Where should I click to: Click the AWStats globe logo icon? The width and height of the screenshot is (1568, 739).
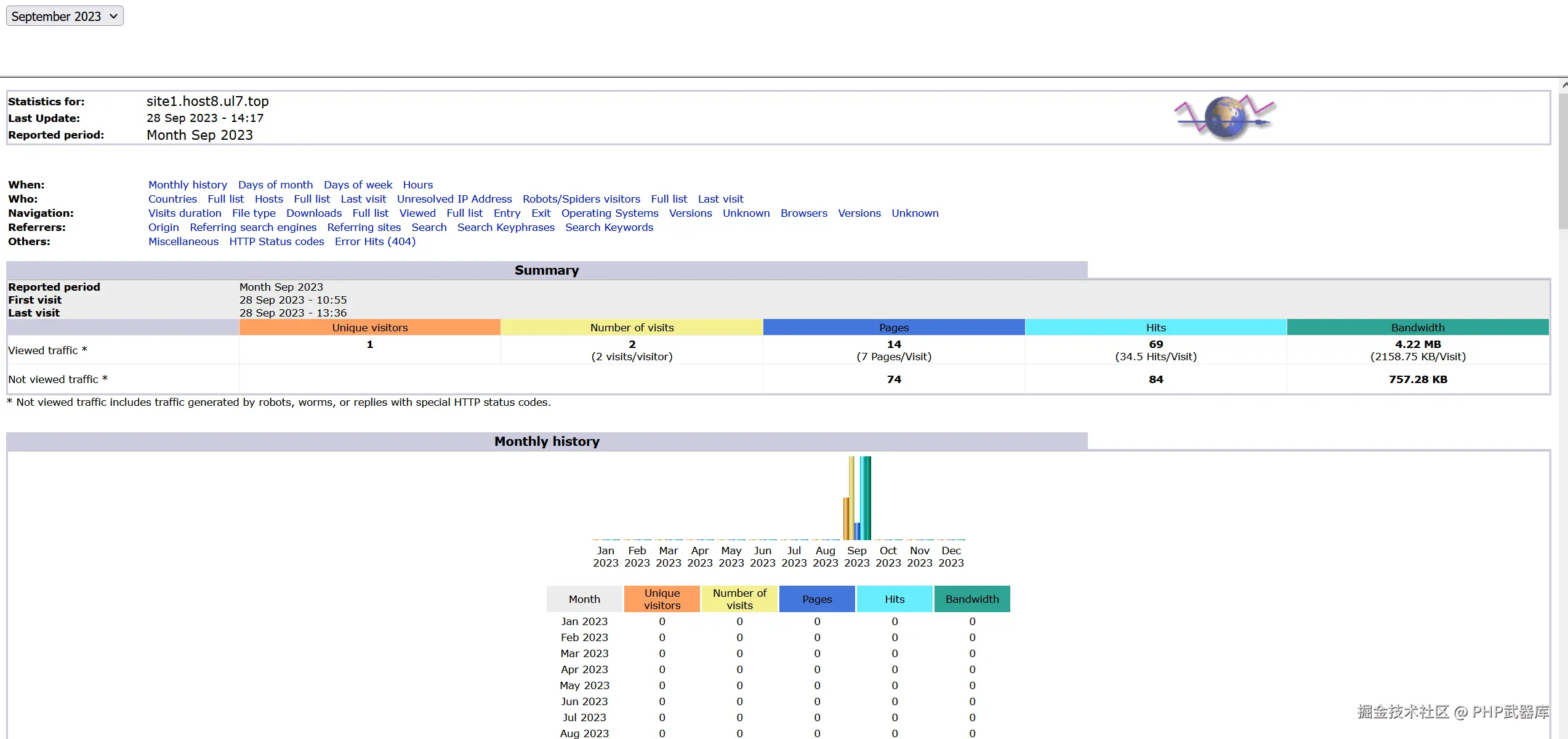tap(1225, 117)
